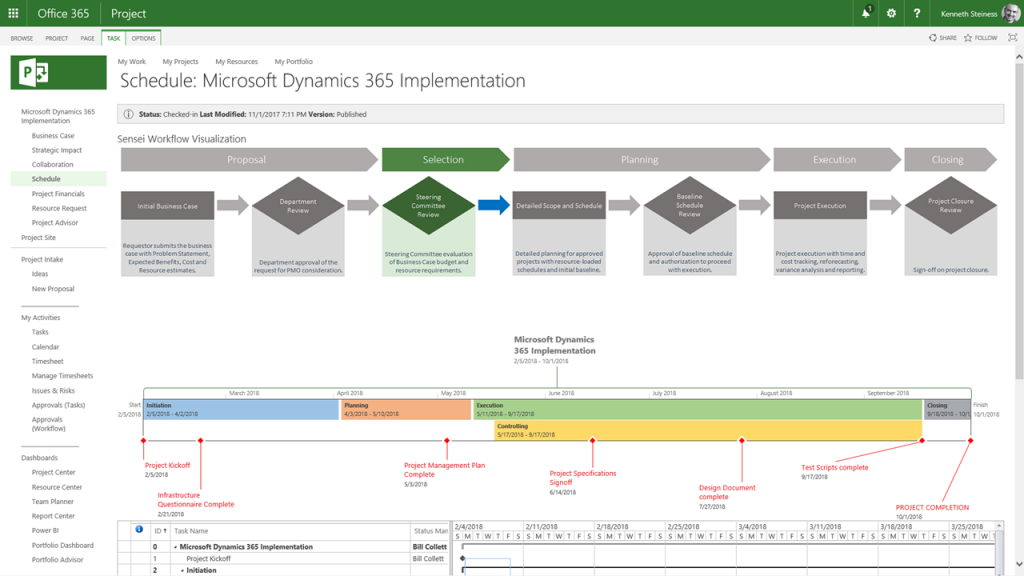Open Project Financials page

58,194
